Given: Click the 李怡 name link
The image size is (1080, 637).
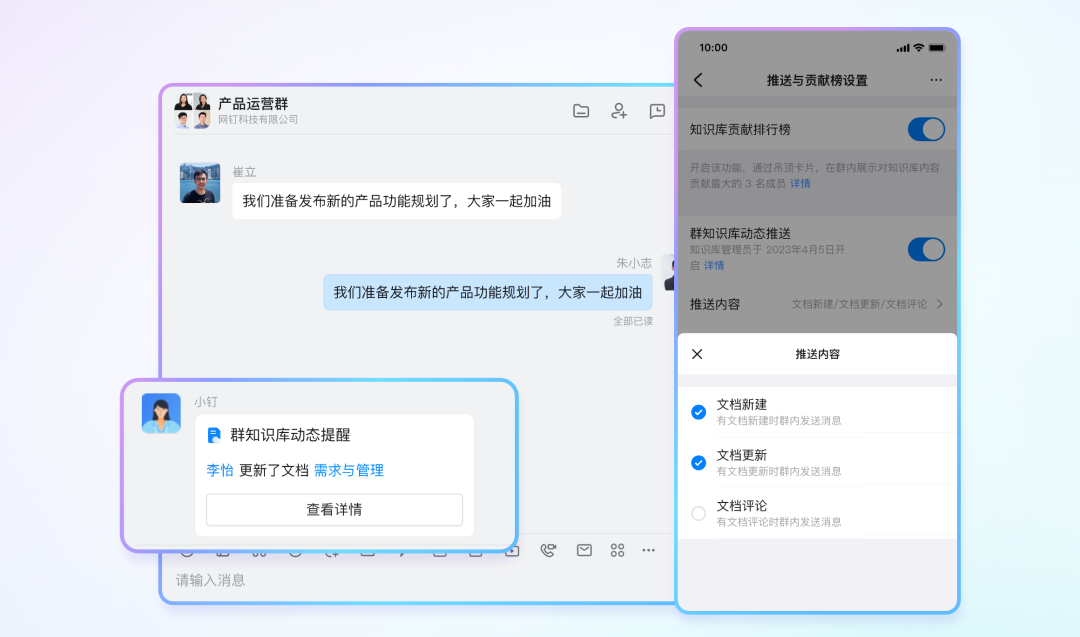Looking at the screenshot, I should [x=220, y=470].
